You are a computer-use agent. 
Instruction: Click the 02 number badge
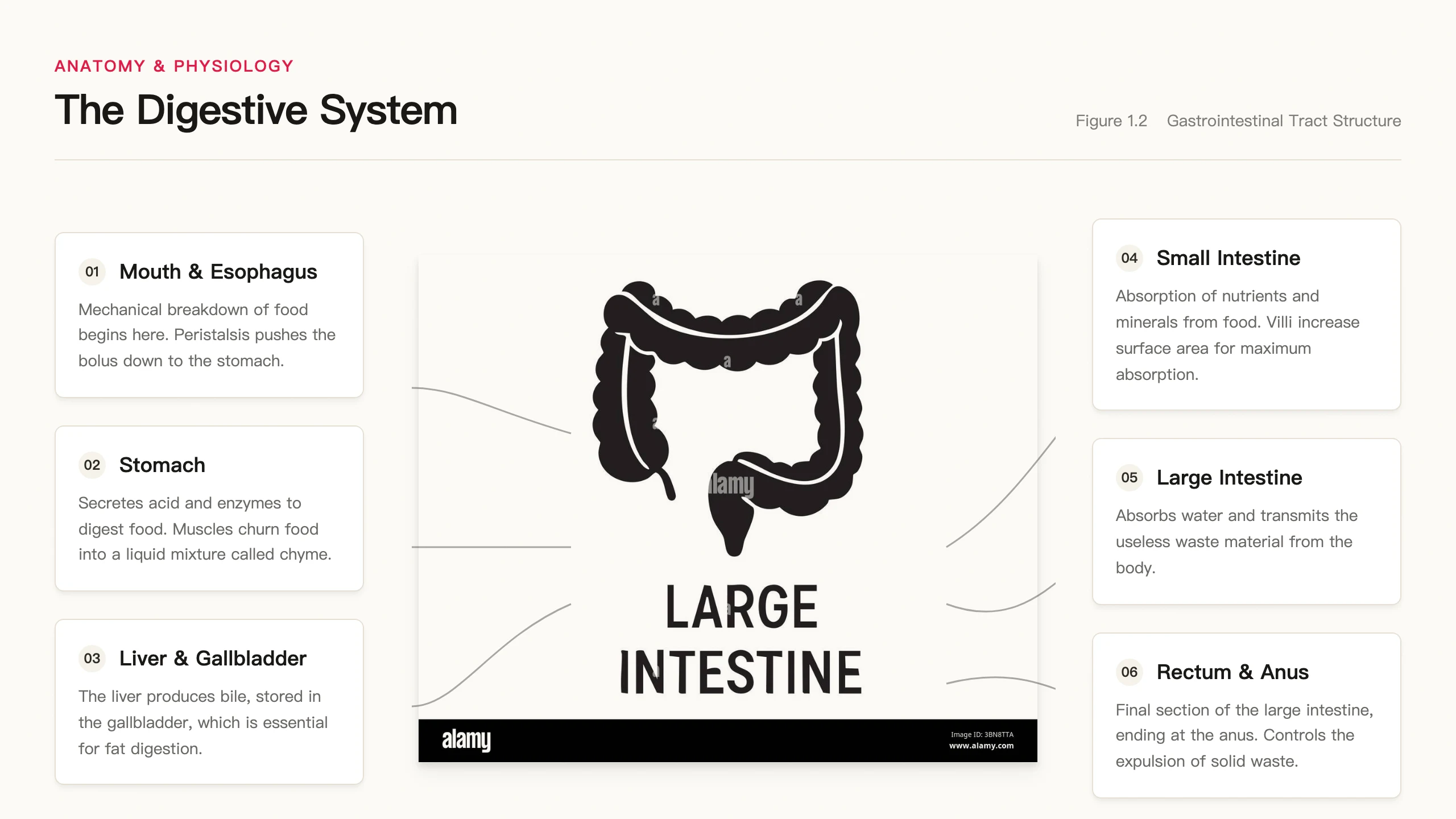(x=92, y=465)
